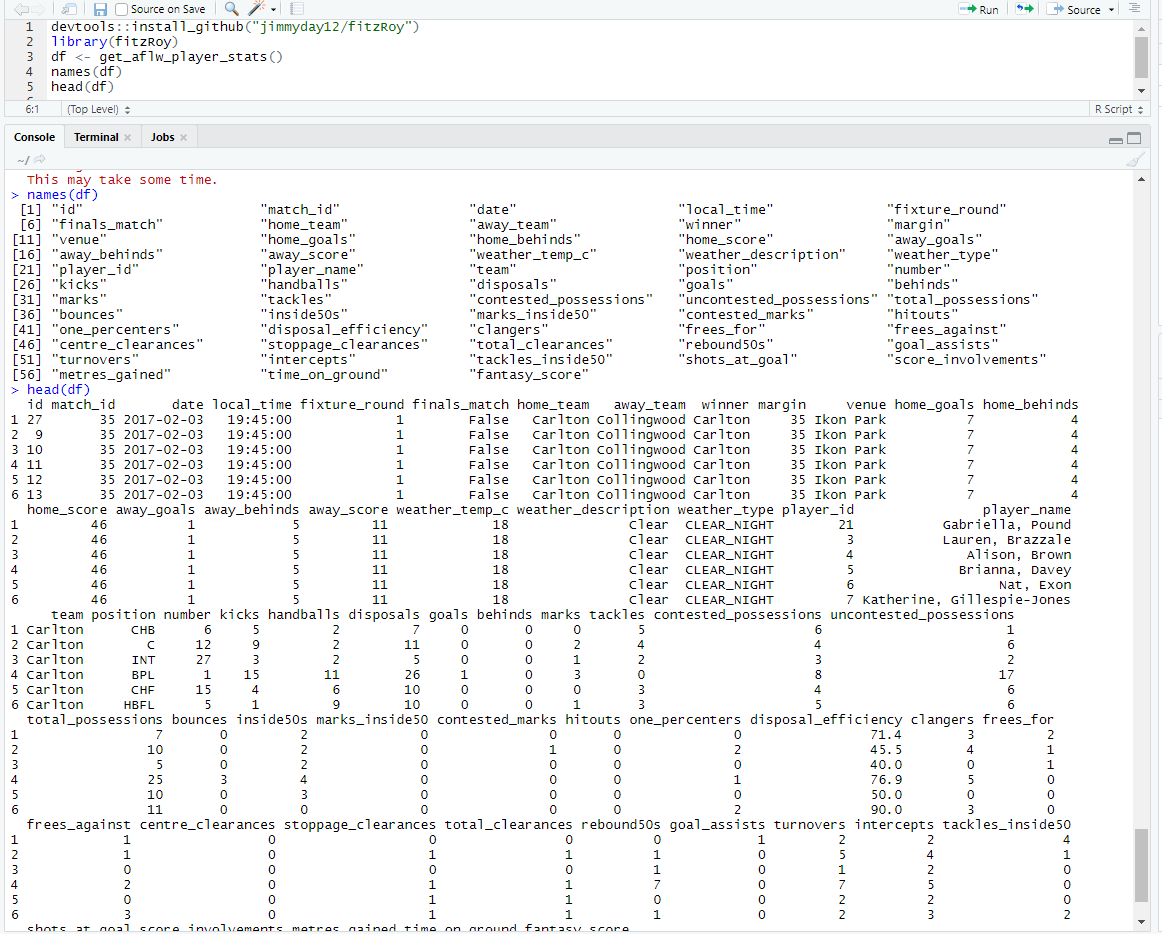This screenshot has height=934, width=1162.
Task: Switch to the Jobs tab
Action: (162, 137)
